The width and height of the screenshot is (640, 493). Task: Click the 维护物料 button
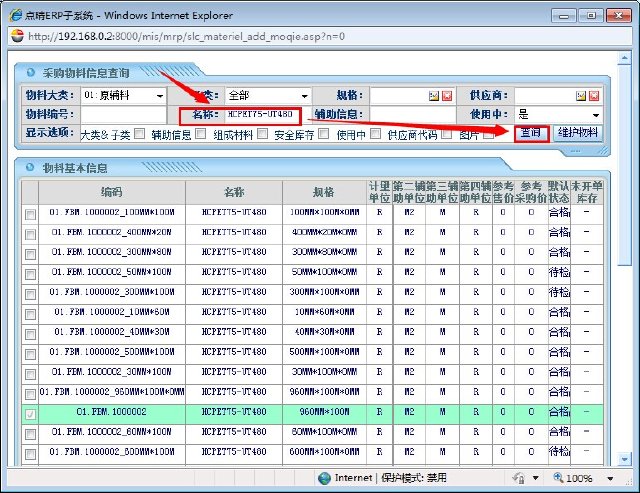[578, 133]
